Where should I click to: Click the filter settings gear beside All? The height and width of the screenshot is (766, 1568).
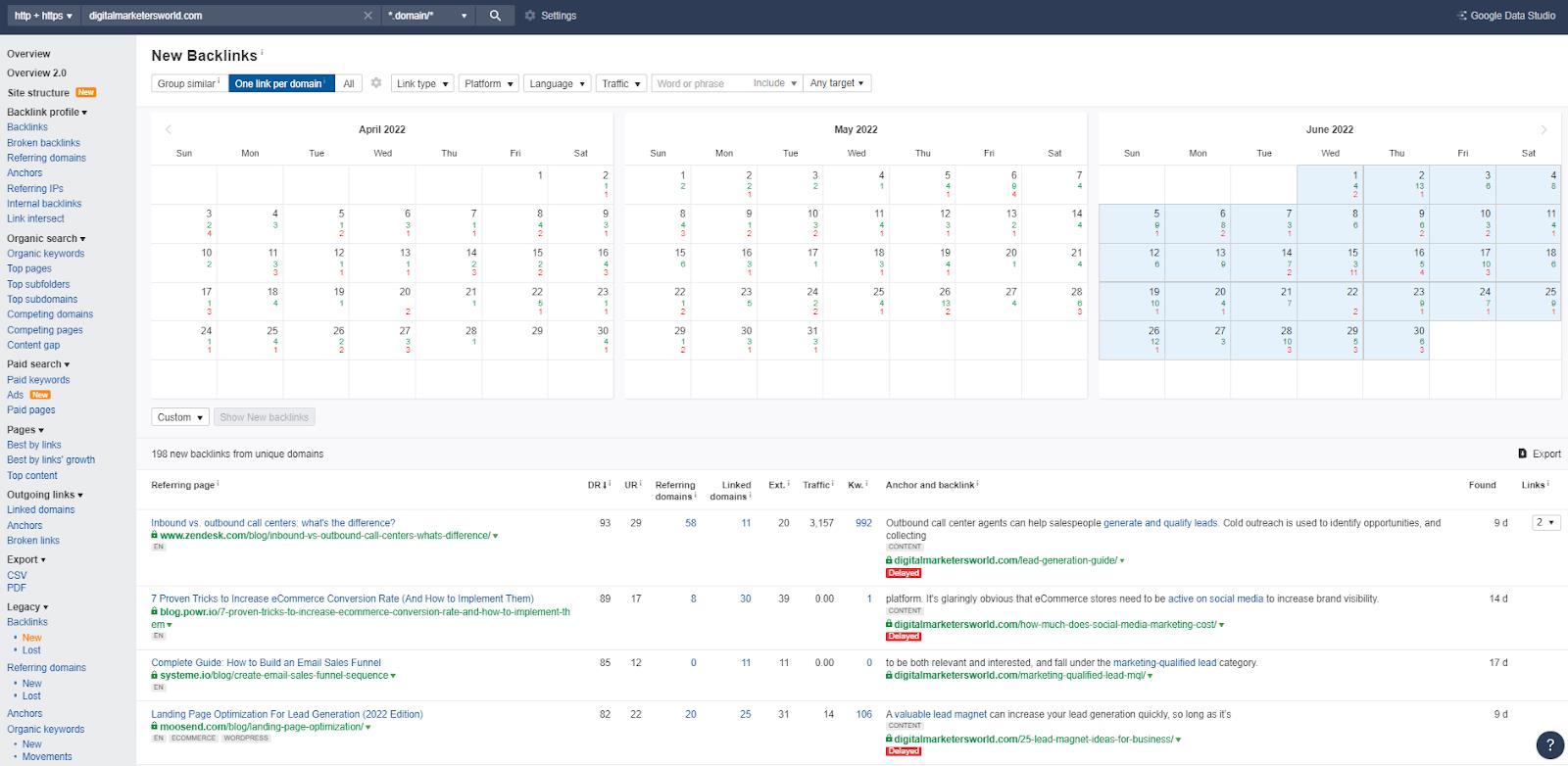pos(375,83)
